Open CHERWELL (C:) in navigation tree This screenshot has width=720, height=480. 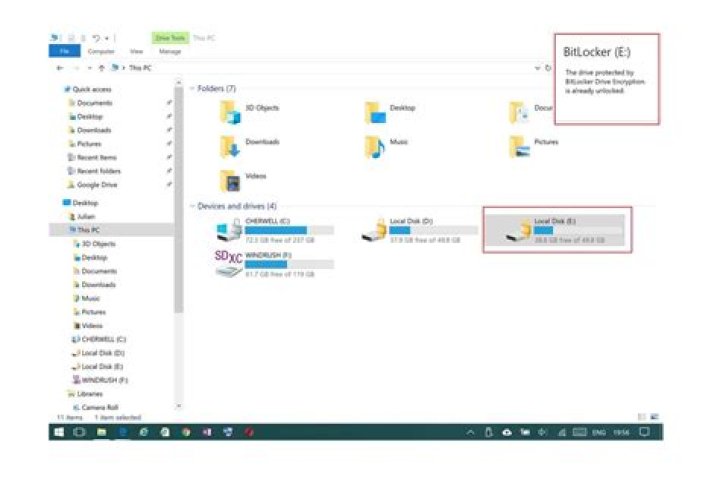tap(103, 339)
